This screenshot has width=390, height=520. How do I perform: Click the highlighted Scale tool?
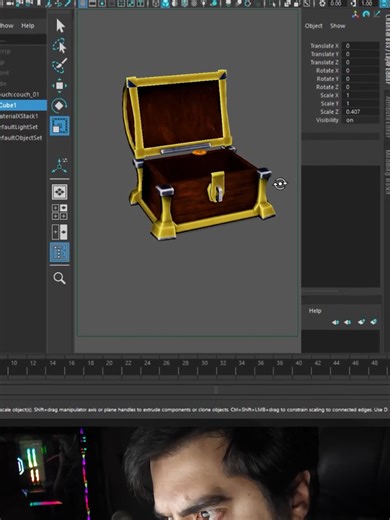coord(60,126)
